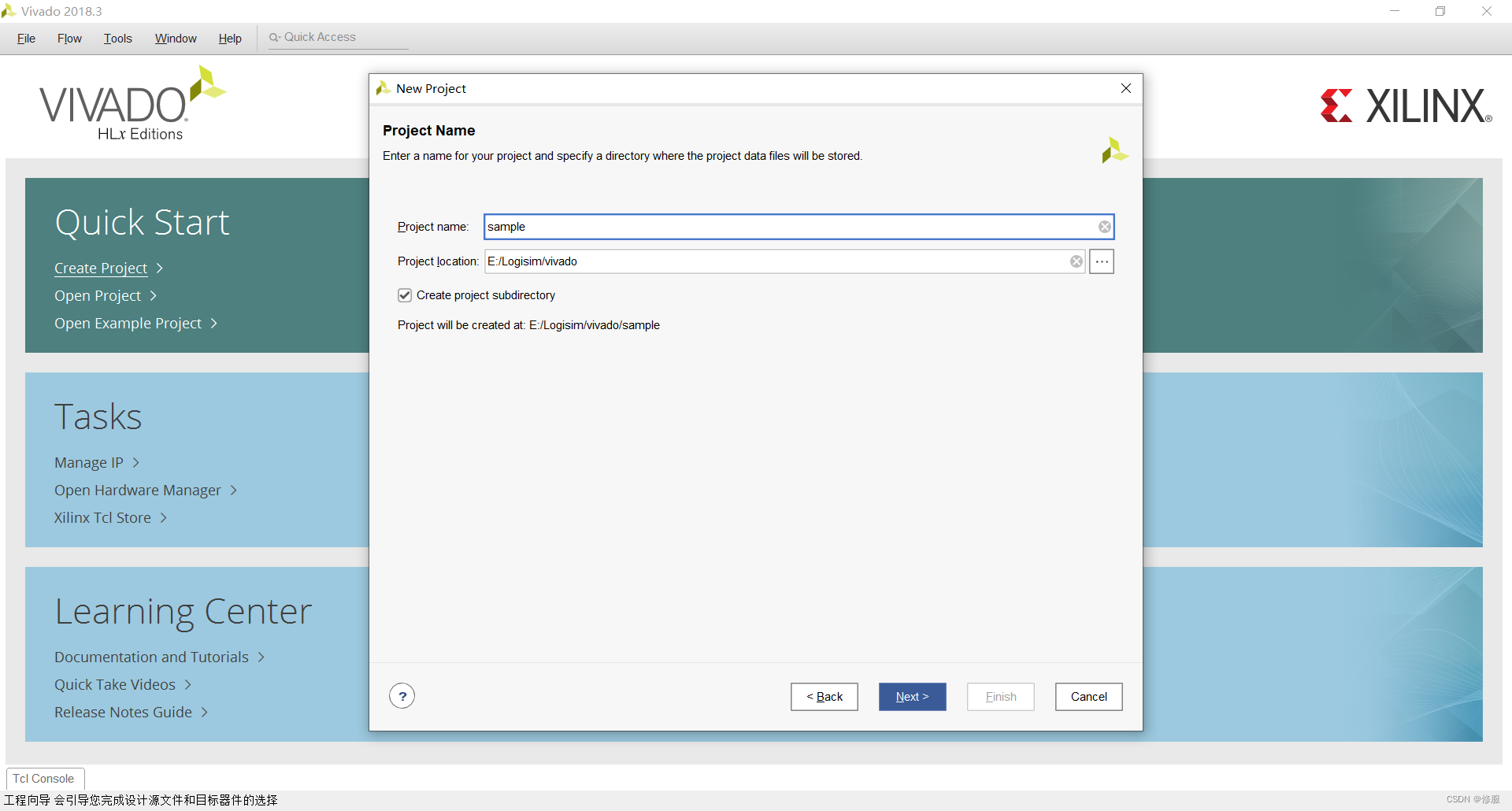This screenshot has height=811, width=1512.
Task: Open the Window menu
Action: click(176, 39)
